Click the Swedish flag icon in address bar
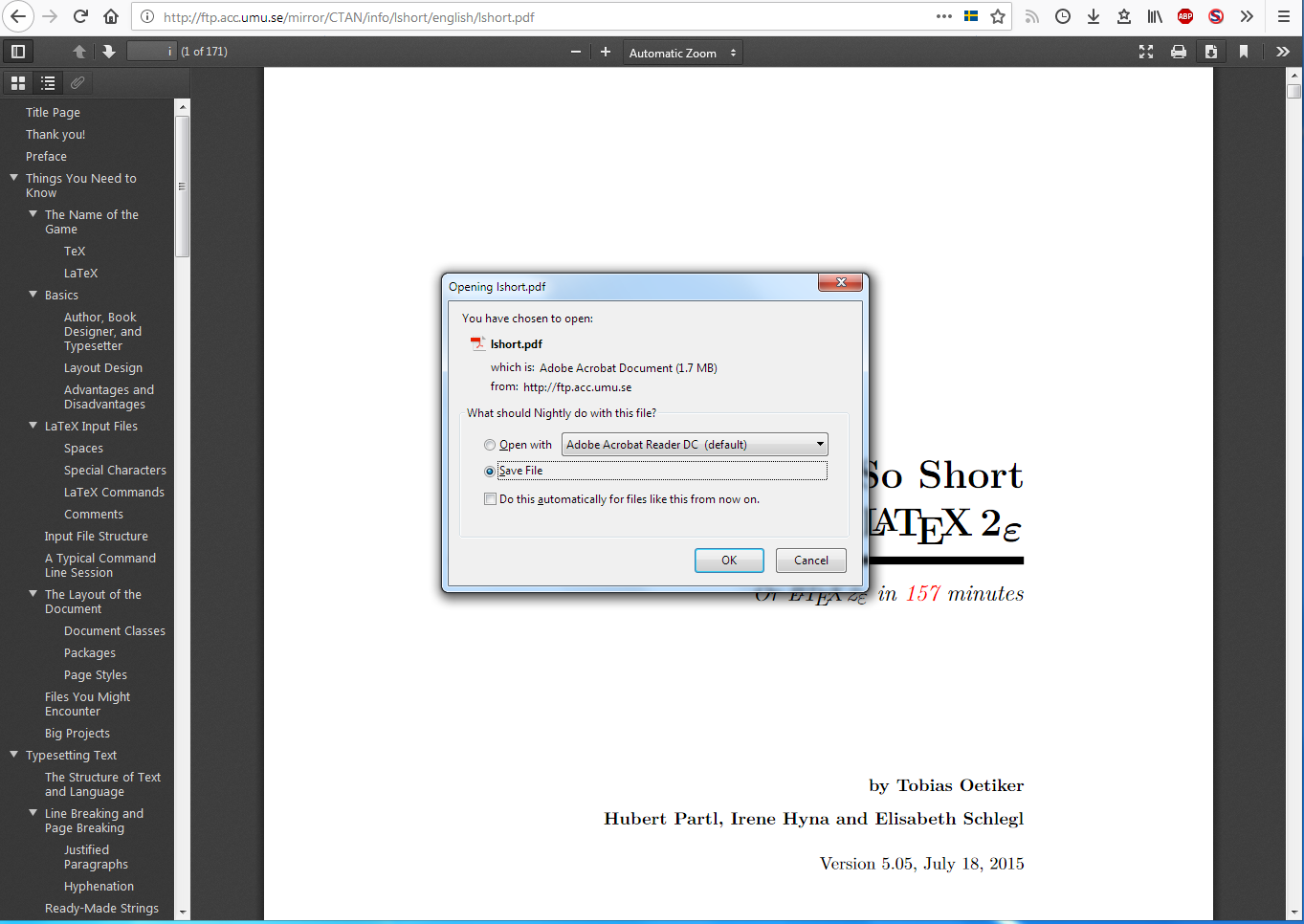The width and height of the screenshot is (1304, 924). point(971,16)
